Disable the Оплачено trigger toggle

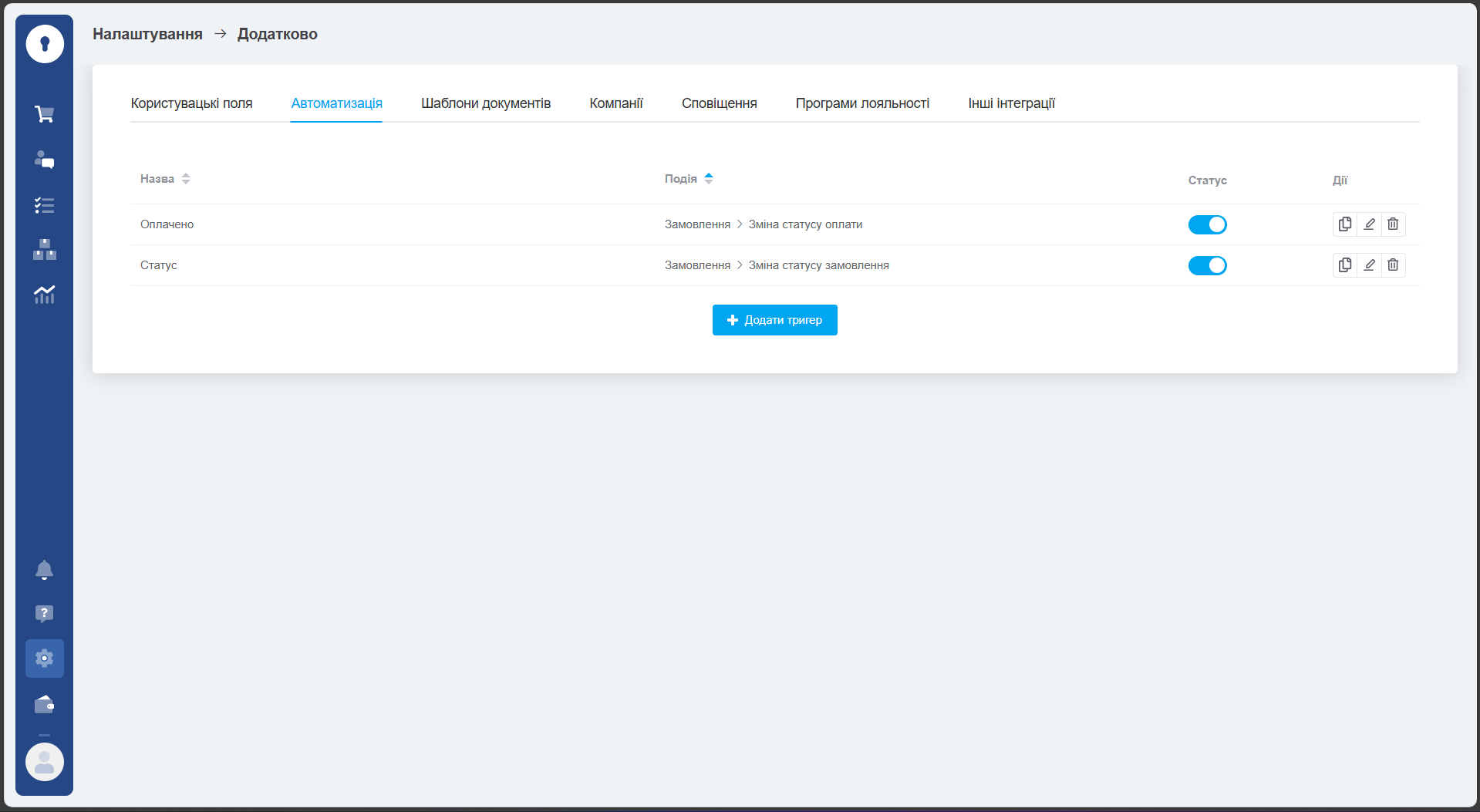coord(1208,224)
